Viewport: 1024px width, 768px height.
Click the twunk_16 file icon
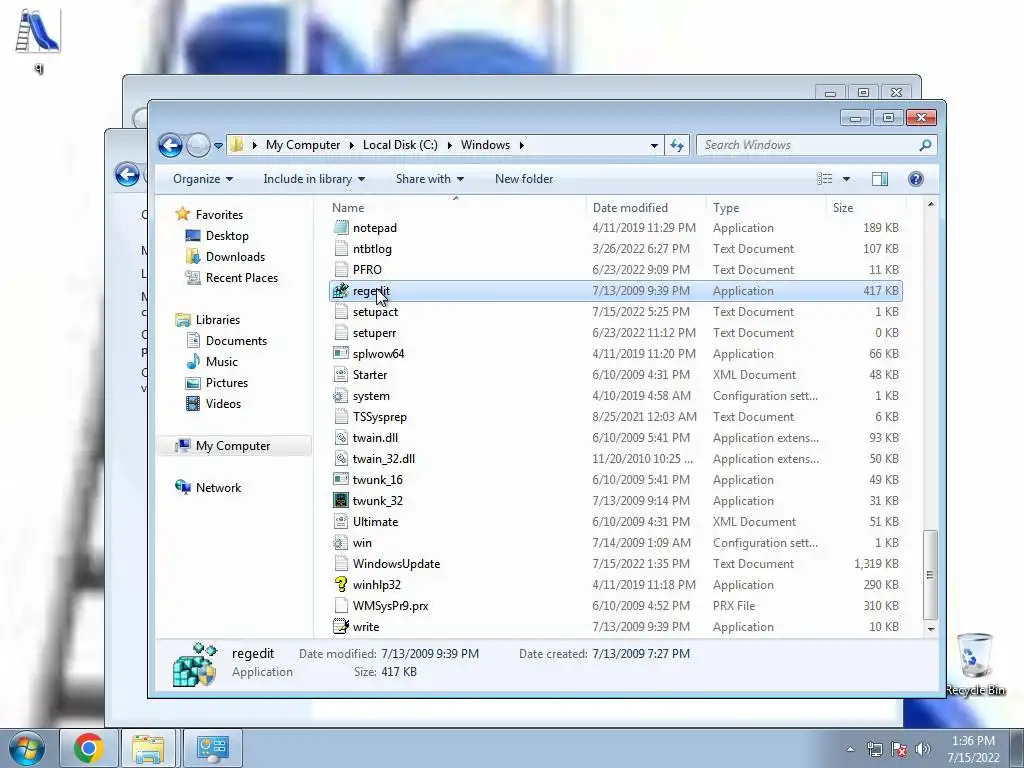(341, 479)
